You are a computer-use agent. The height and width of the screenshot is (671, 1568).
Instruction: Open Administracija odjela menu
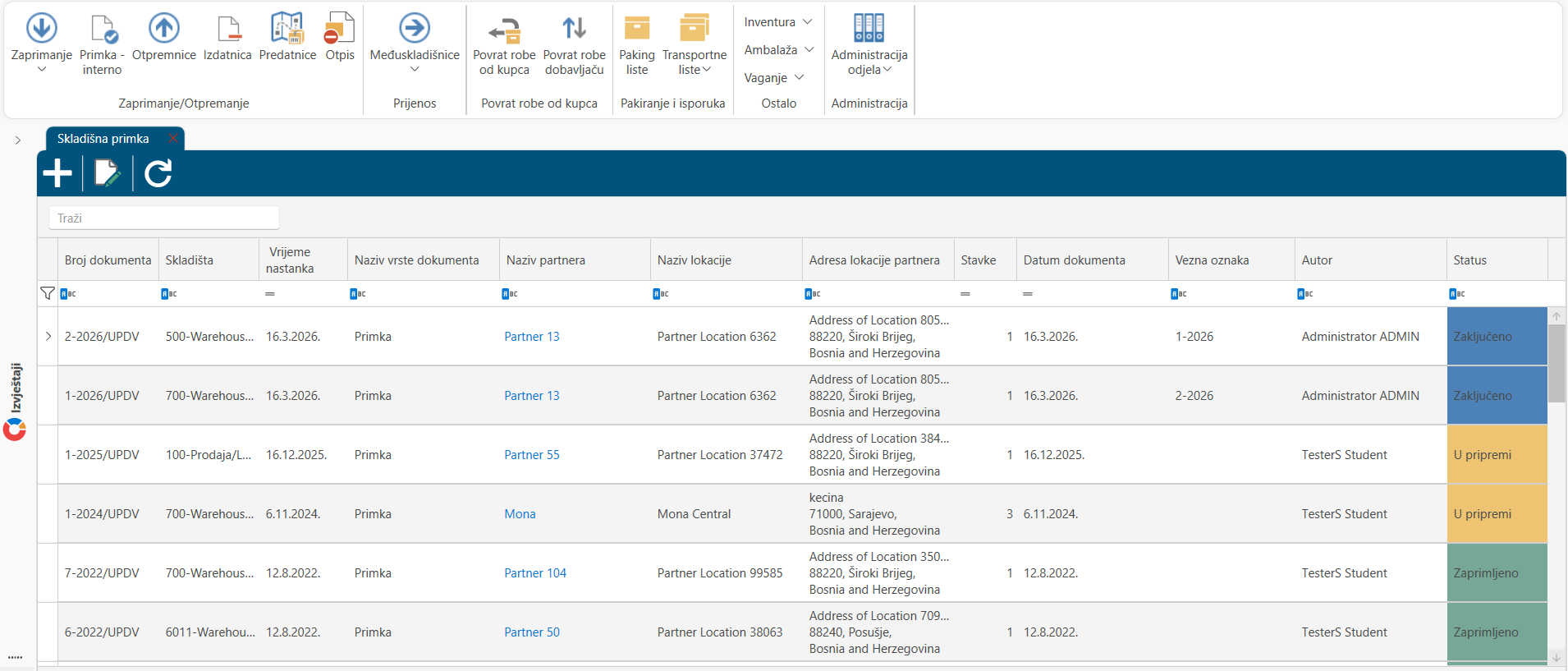tap(869, 45)
